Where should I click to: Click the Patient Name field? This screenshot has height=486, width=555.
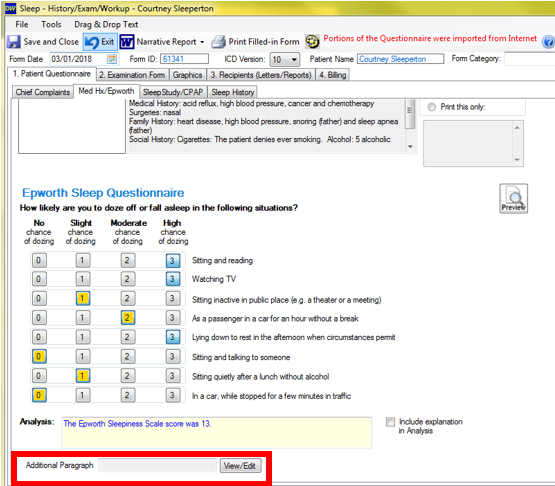click(400, 59)
